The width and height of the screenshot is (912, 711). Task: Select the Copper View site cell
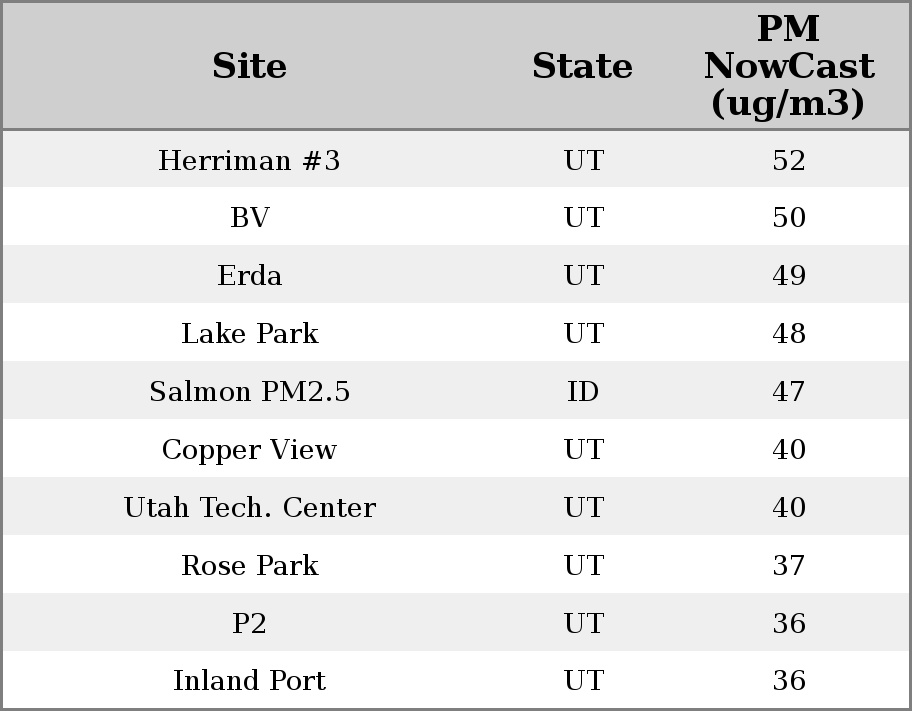click(x=249, y=449)
